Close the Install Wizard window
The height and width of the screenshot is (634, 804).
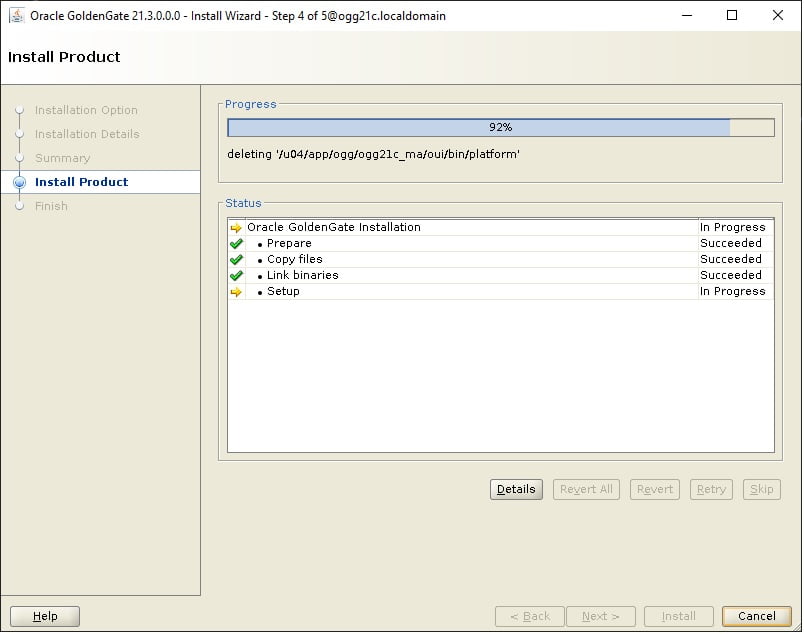pyautogui.click(x=778, y=15)
